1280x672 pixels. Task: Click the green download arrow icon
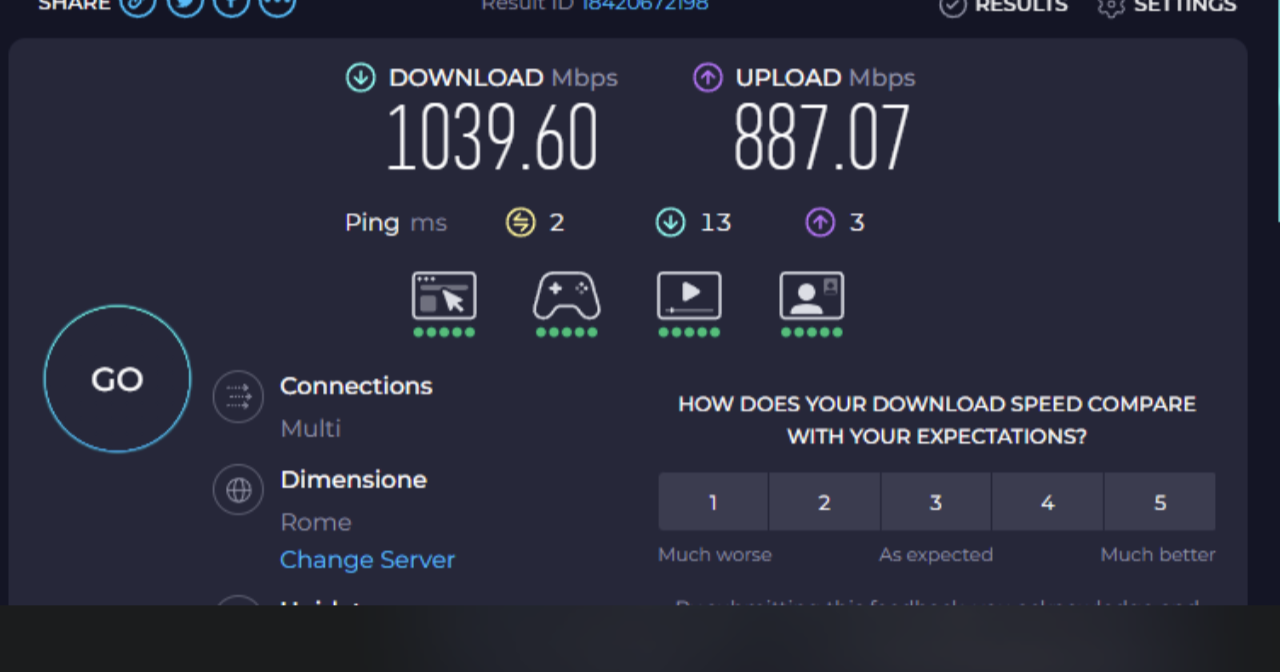[x=360, y=78]
